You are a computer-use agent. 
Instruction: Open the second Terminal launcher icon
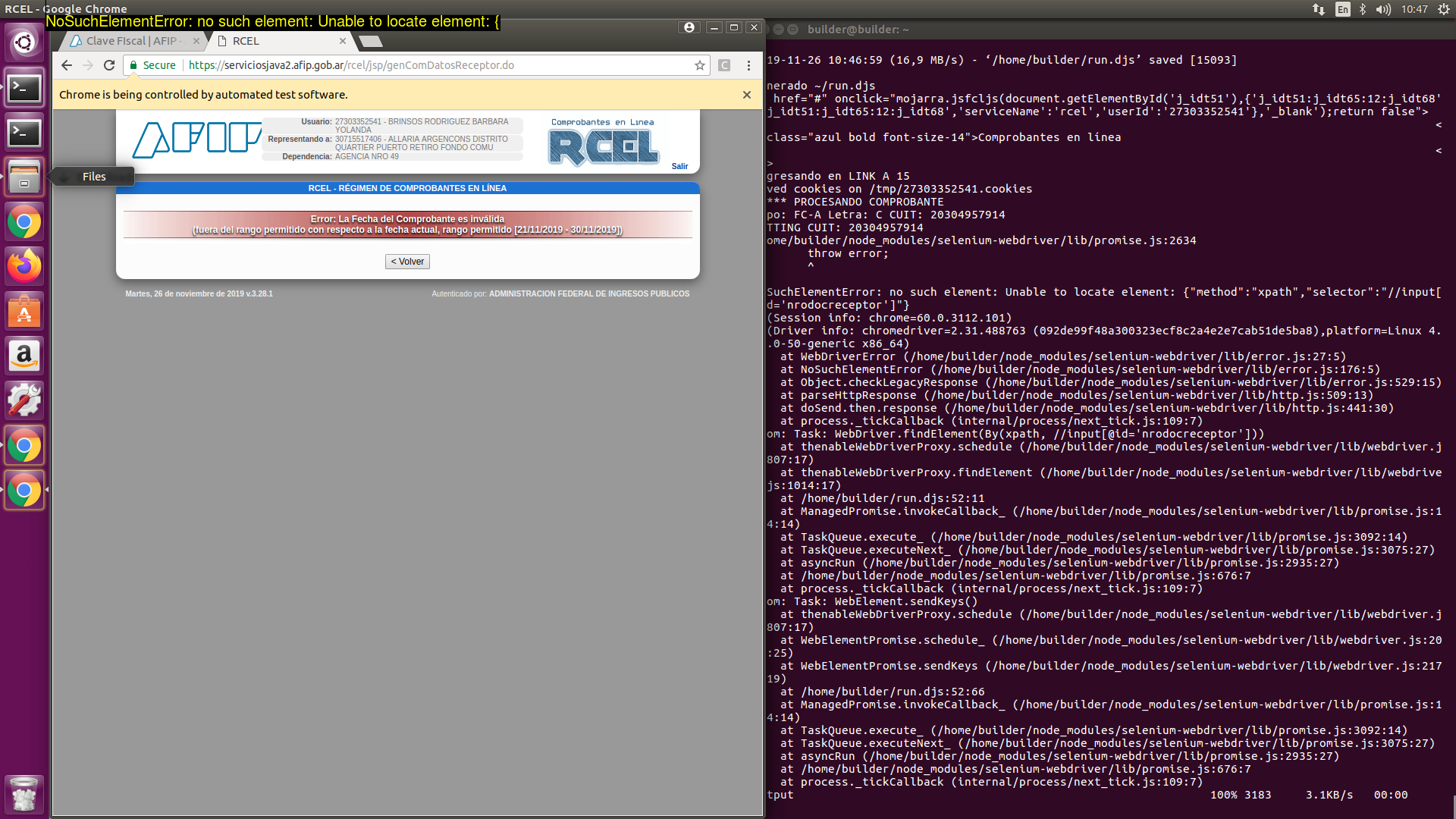pos(24,133)
